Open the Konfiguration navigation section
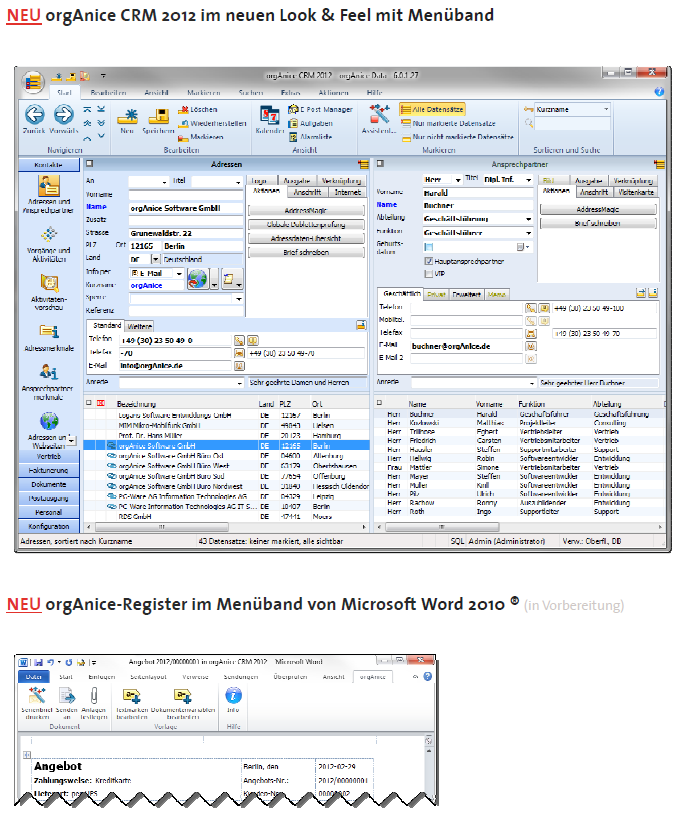The width and height of the screenshot is (680, 819). click(49, 526)
